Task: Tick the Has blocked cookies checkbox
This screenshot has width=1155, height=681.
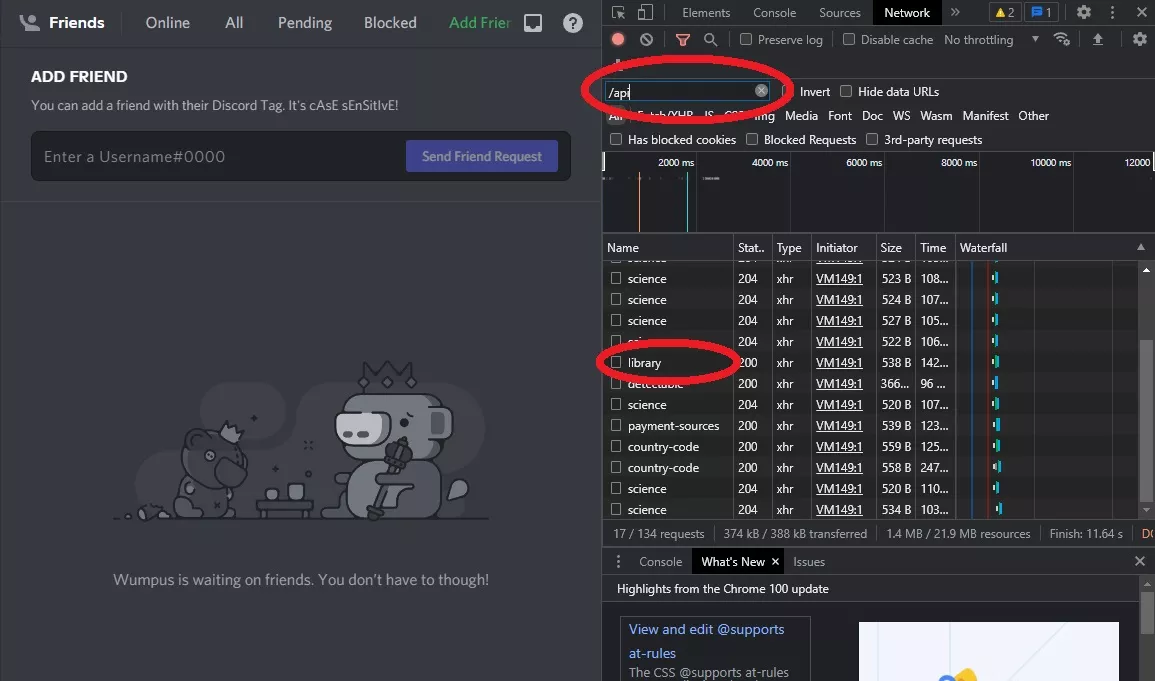Action: click(x=616, y=139)
